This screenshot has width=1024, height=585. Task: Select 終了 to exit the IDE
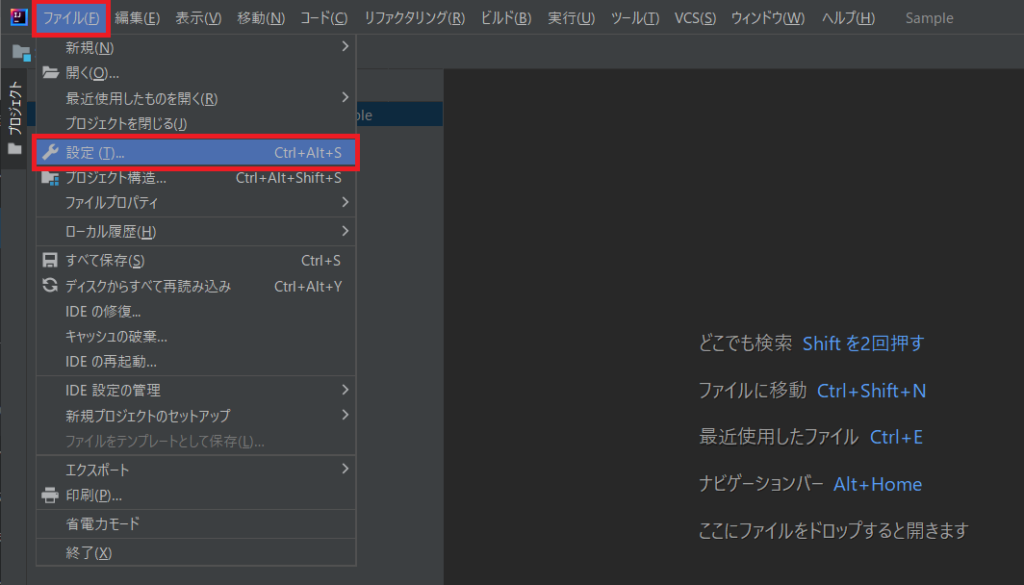point(89,553)
